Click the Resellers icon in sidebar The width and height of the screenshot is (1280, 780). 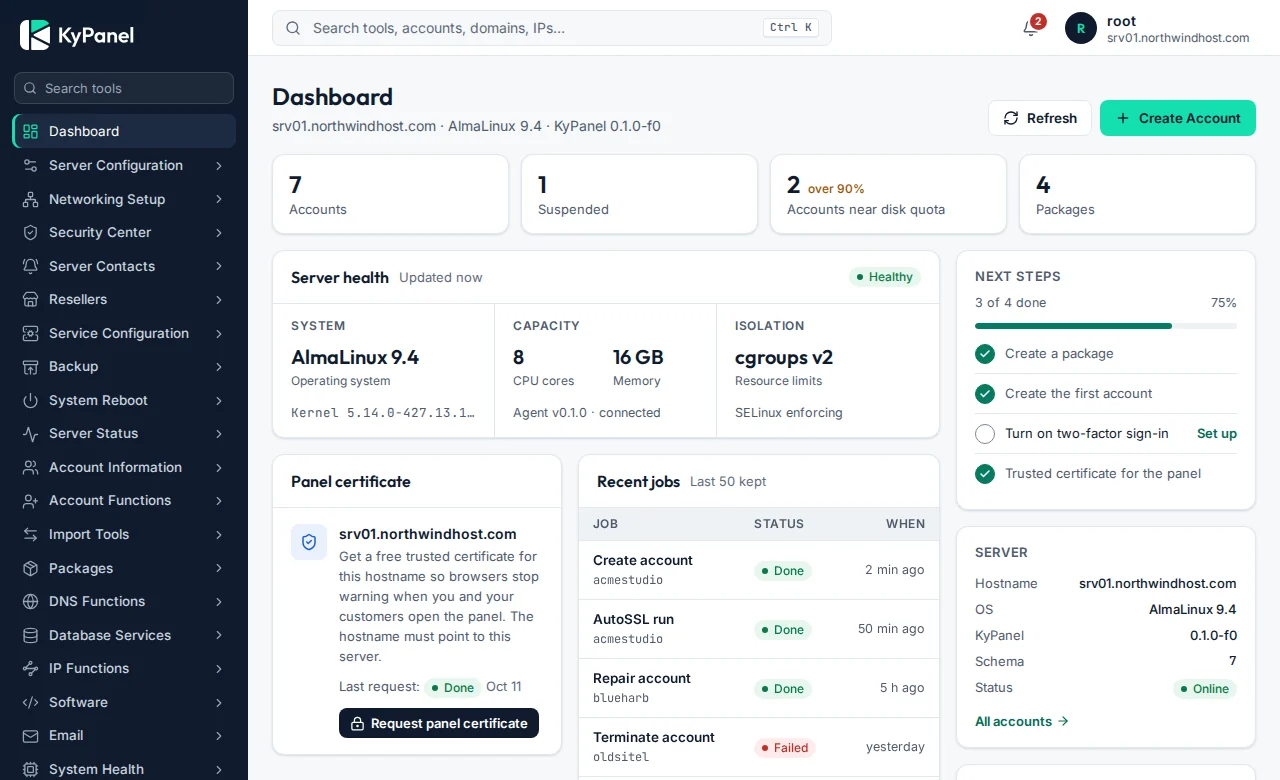[30, 299]
